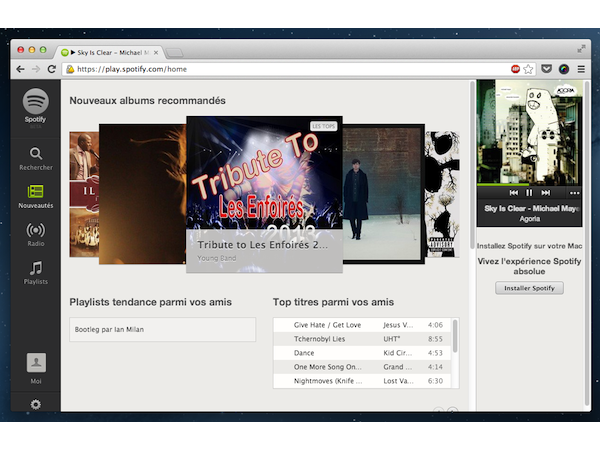Click the top titres list scrollbar
Image resolution: width=600 pixels, height=450 pixels.
tap(455, 336)
